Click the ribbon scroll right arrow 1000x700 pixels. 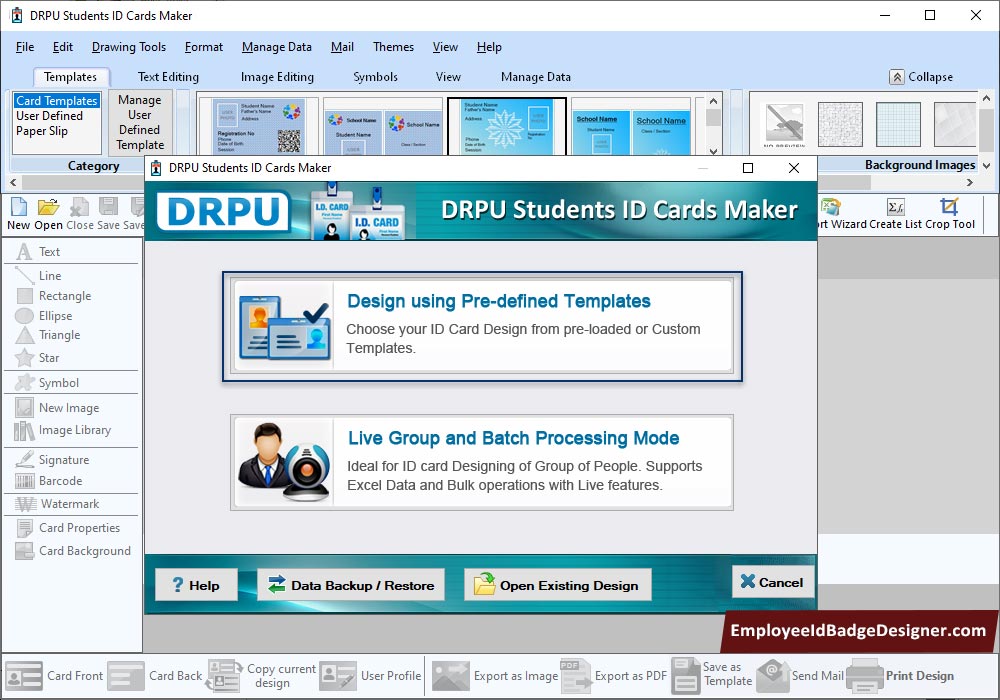970,183
